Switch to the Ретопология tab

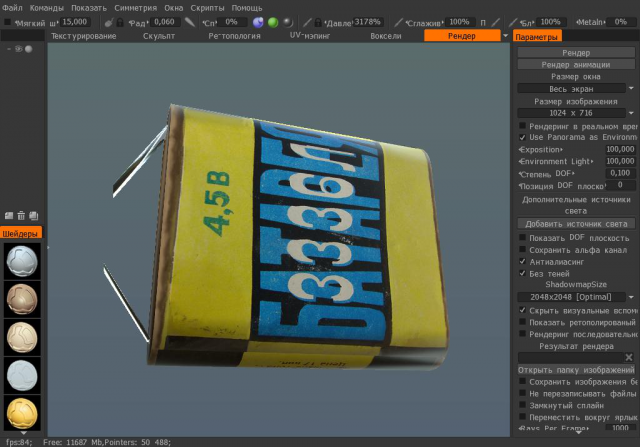point(234,36)
